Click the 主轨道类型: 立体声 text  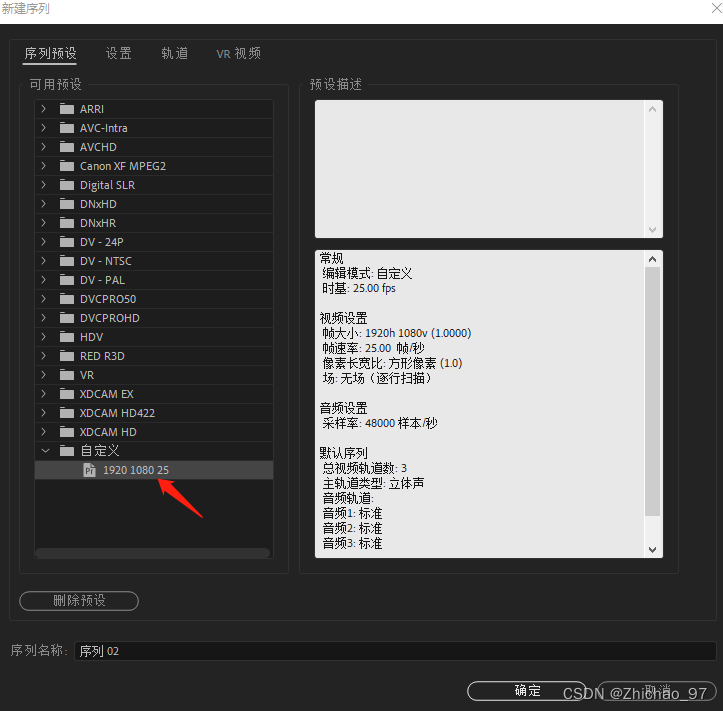pos(373,483)
